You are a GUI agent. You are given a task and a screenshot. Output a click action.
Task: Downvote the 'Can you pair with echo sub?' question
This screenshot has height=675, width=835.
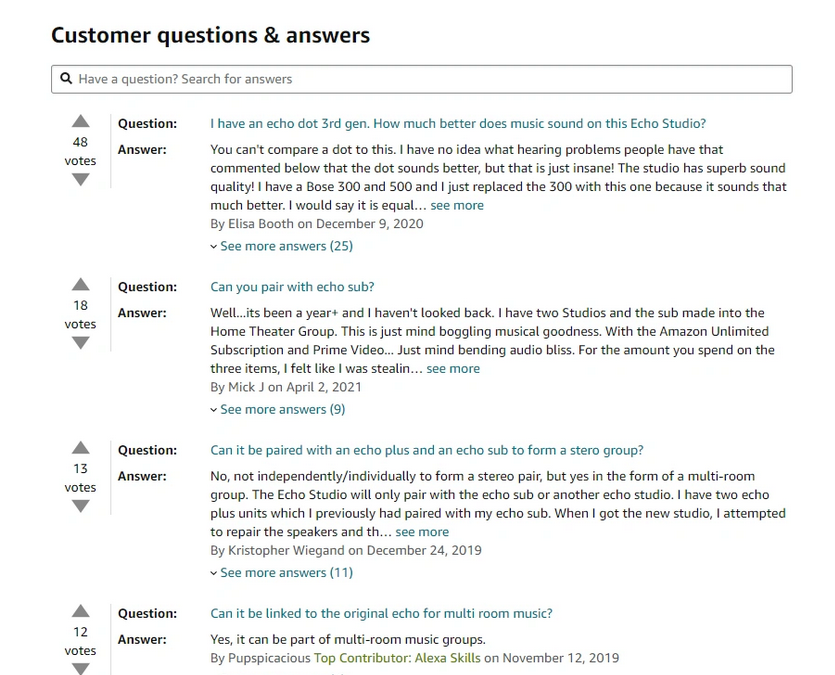click(80, 343)
